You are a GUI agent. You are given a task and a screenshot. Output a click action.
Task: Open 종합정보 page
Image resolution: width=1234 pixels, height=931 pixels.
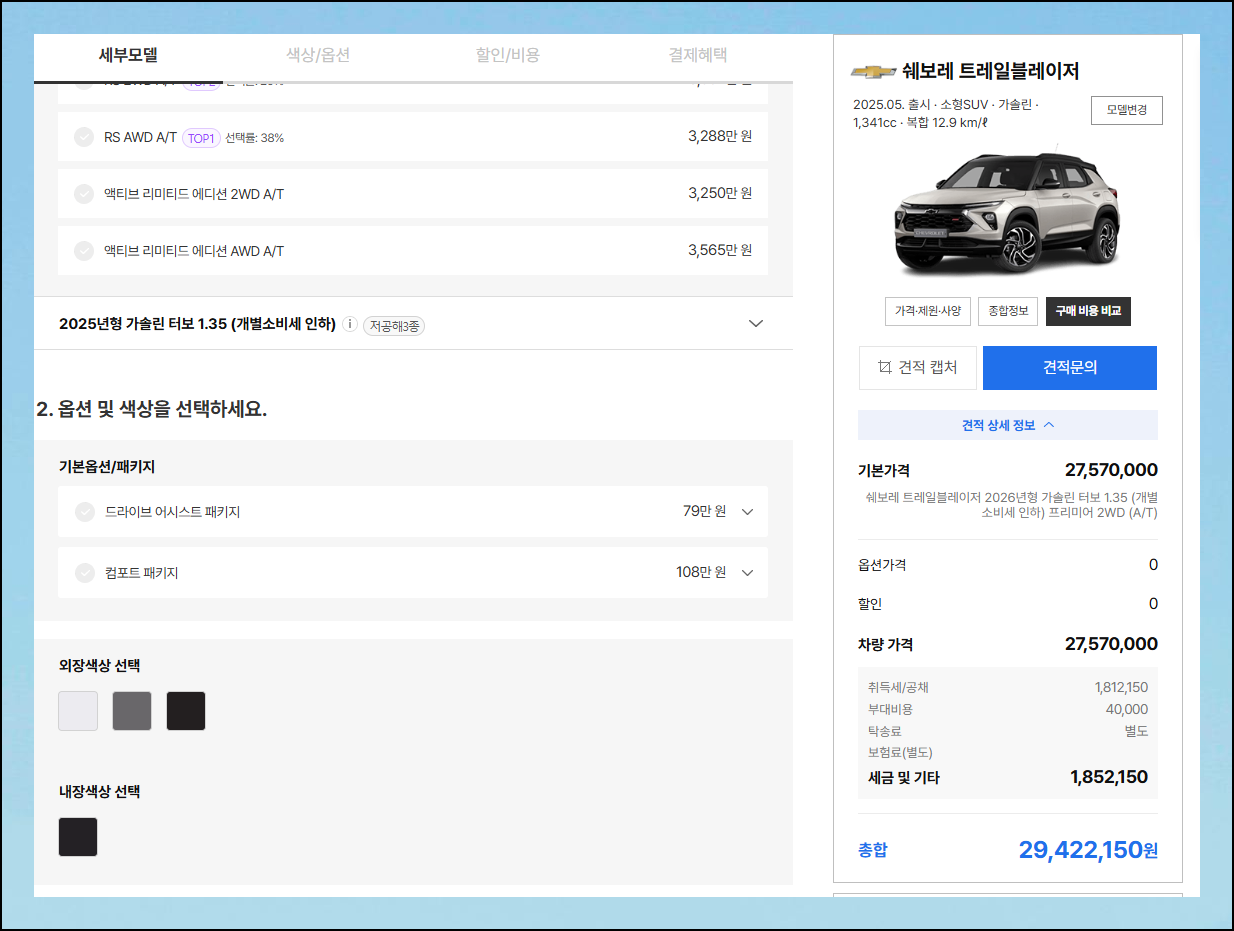[x=1008, y=311]
